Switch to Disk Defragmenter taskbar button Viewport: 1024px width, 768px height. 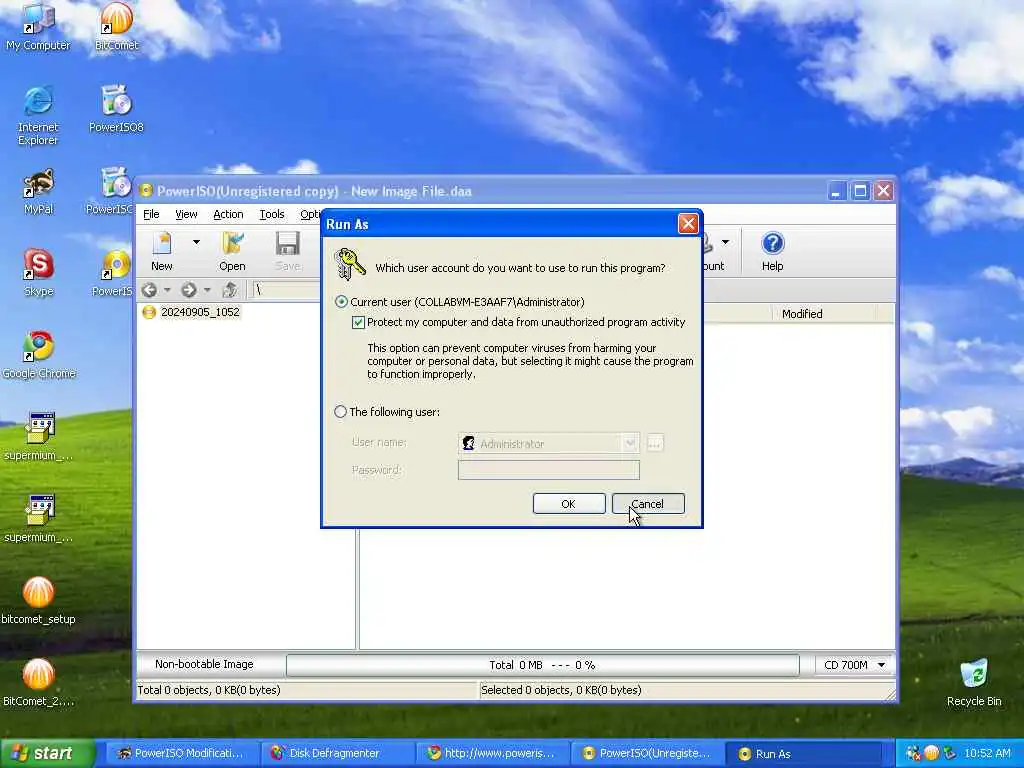coord(337,754)
